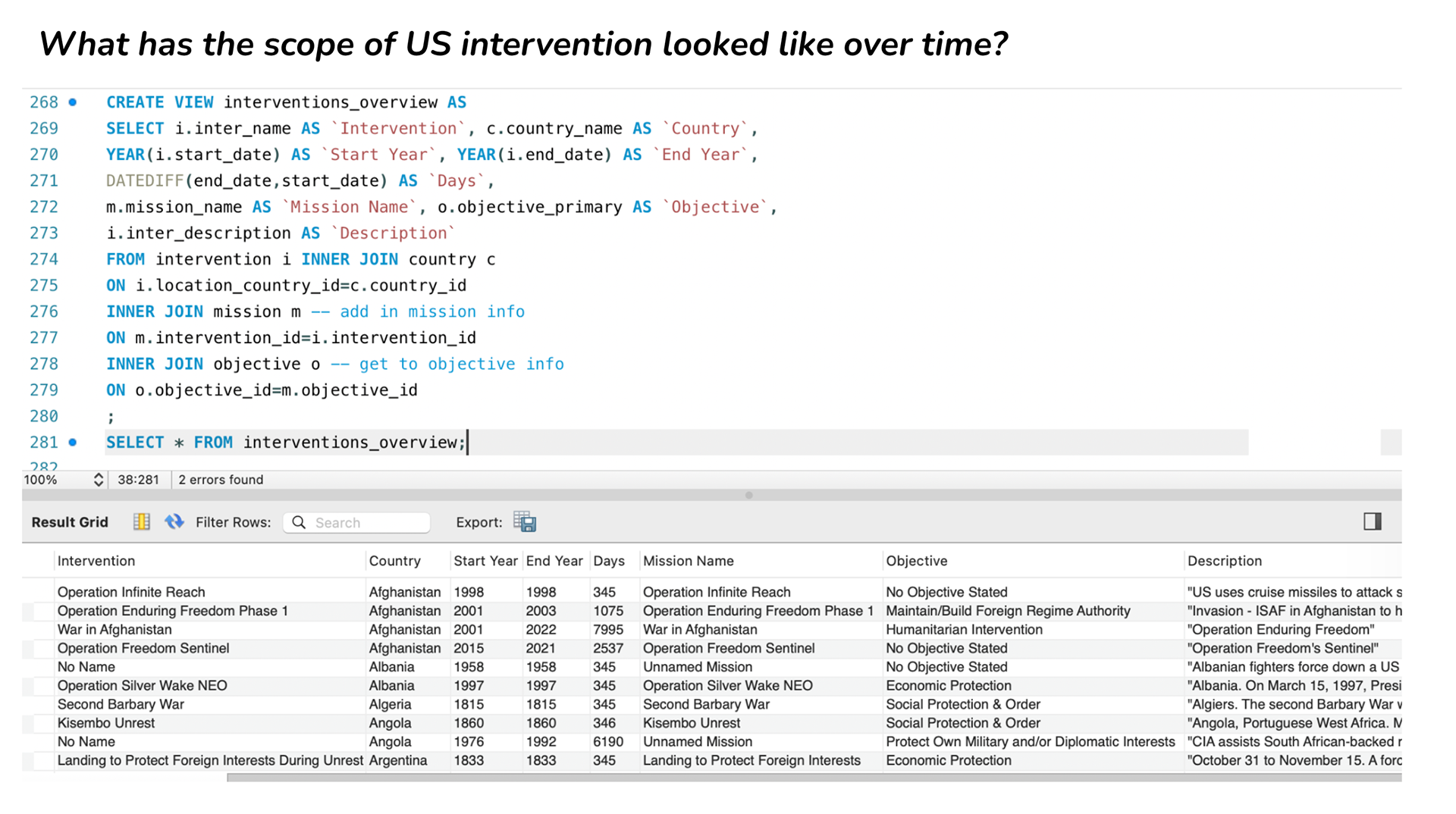Open the zoom level 100% stepper

(99, 479)
